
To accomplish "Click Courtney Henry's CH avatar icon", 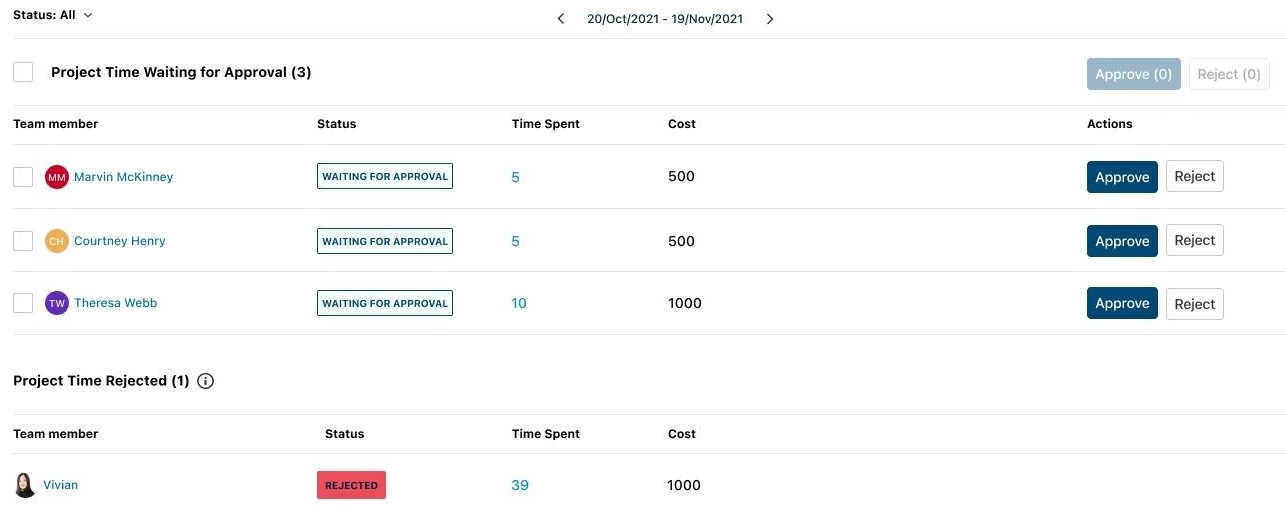I will tap(57, 241).
